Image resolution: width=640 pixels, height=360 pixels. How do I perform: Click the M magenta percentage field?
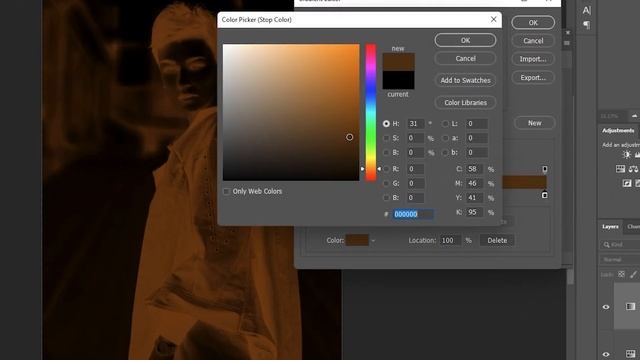tap(475, 184)
